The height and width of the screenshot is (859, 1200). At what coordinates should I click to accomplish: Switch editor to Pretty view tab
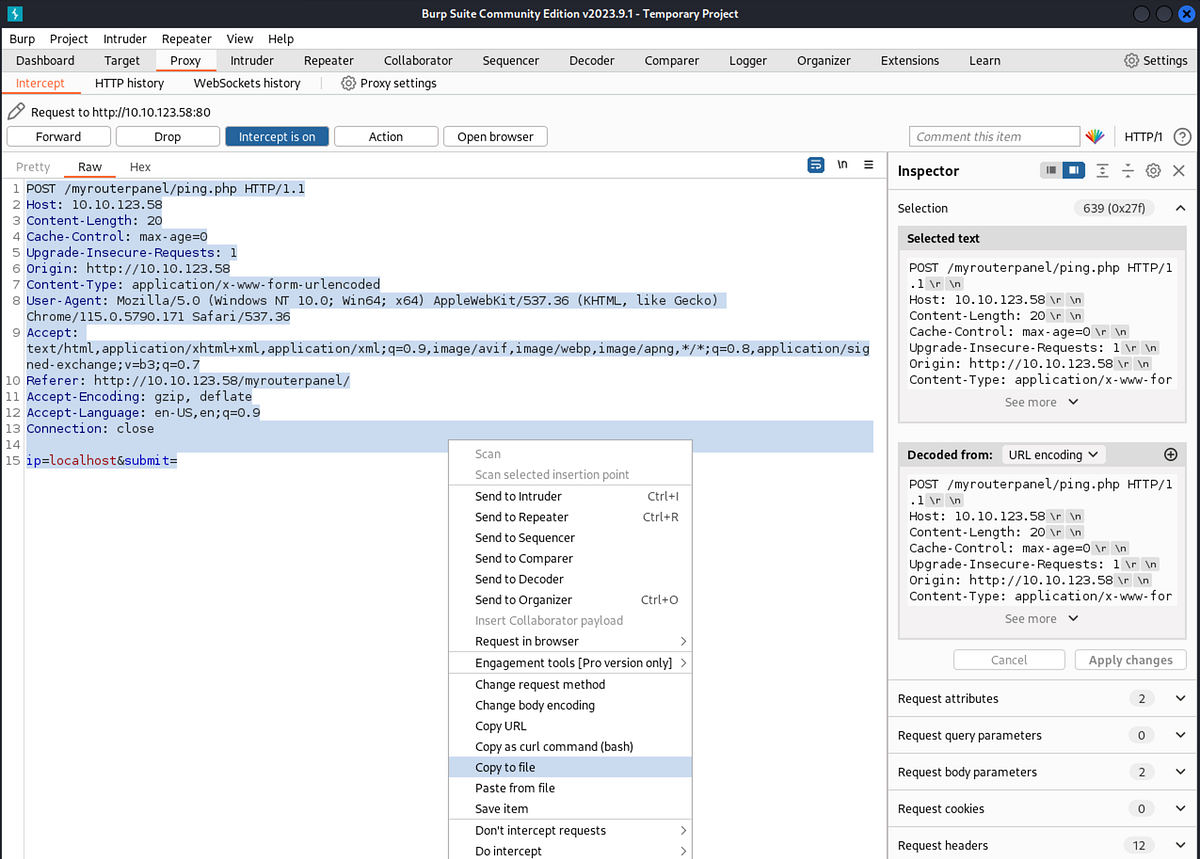click(x=33, y=167)
